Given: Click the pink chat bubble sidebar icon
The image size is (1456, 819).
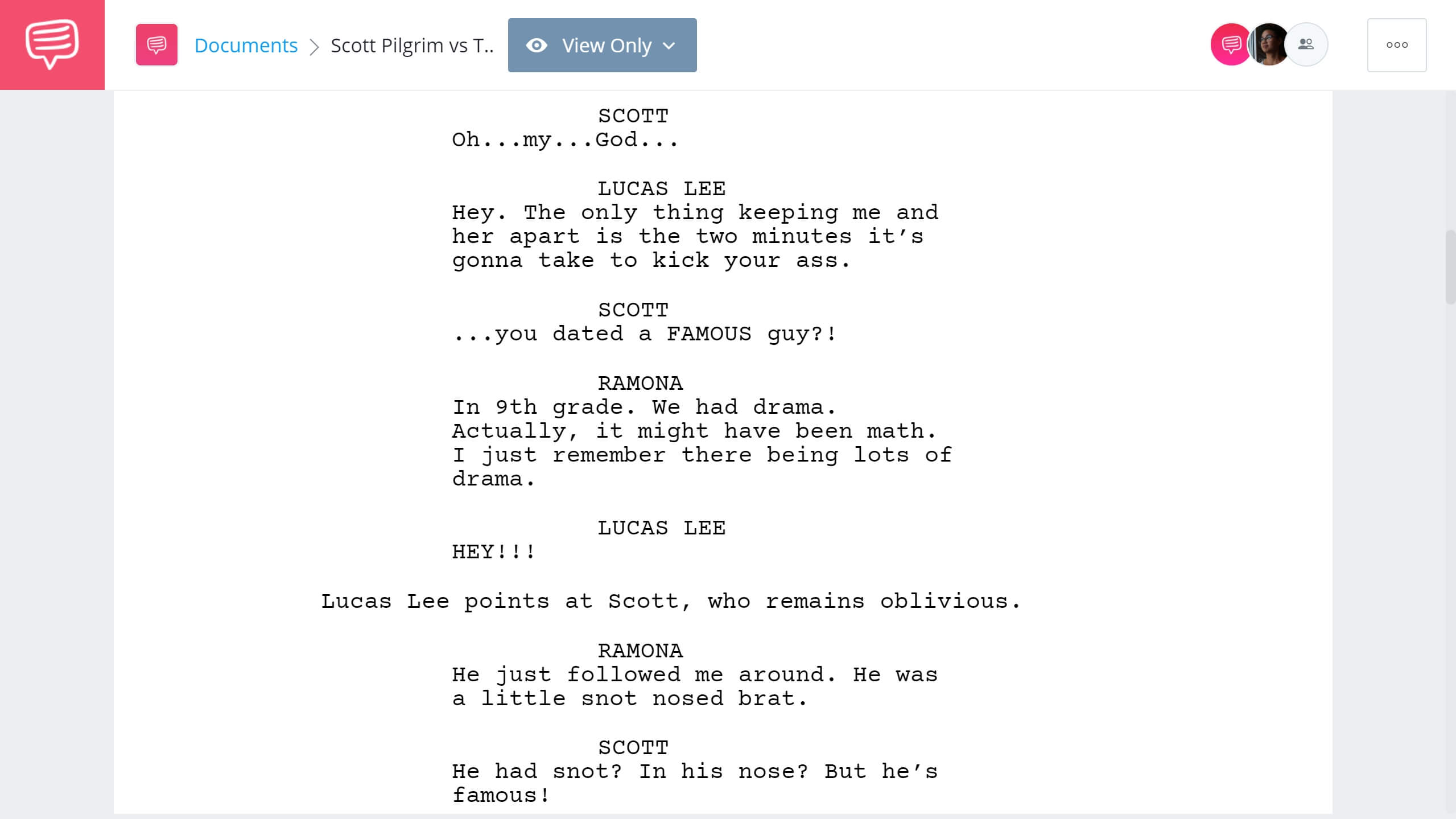Looking at the screenshot, I should coord(52,44).
